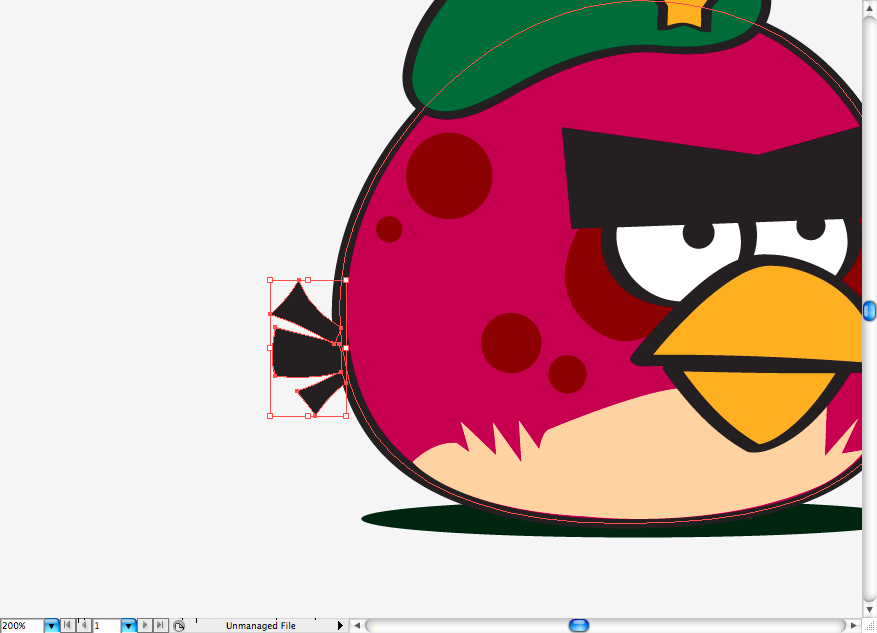Click the middle-left bounding box handle
The height and width of the screenshot is (633, 877).
tap(270, 348)
